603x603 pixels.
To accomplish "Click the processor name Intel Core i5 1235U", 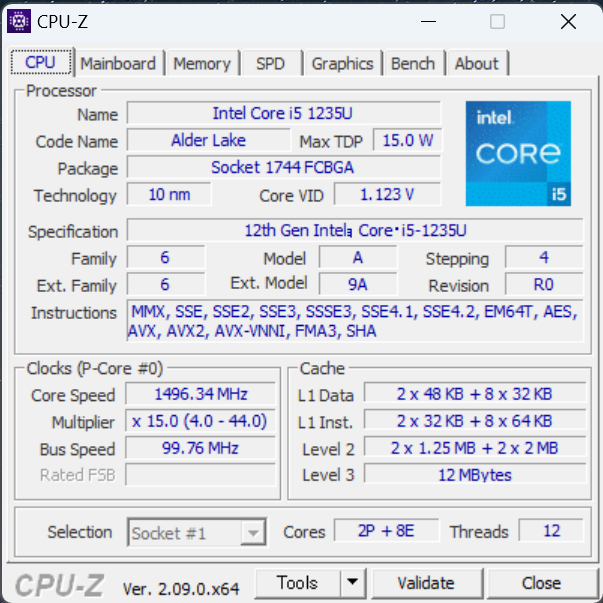I will [x=284, y=113].
